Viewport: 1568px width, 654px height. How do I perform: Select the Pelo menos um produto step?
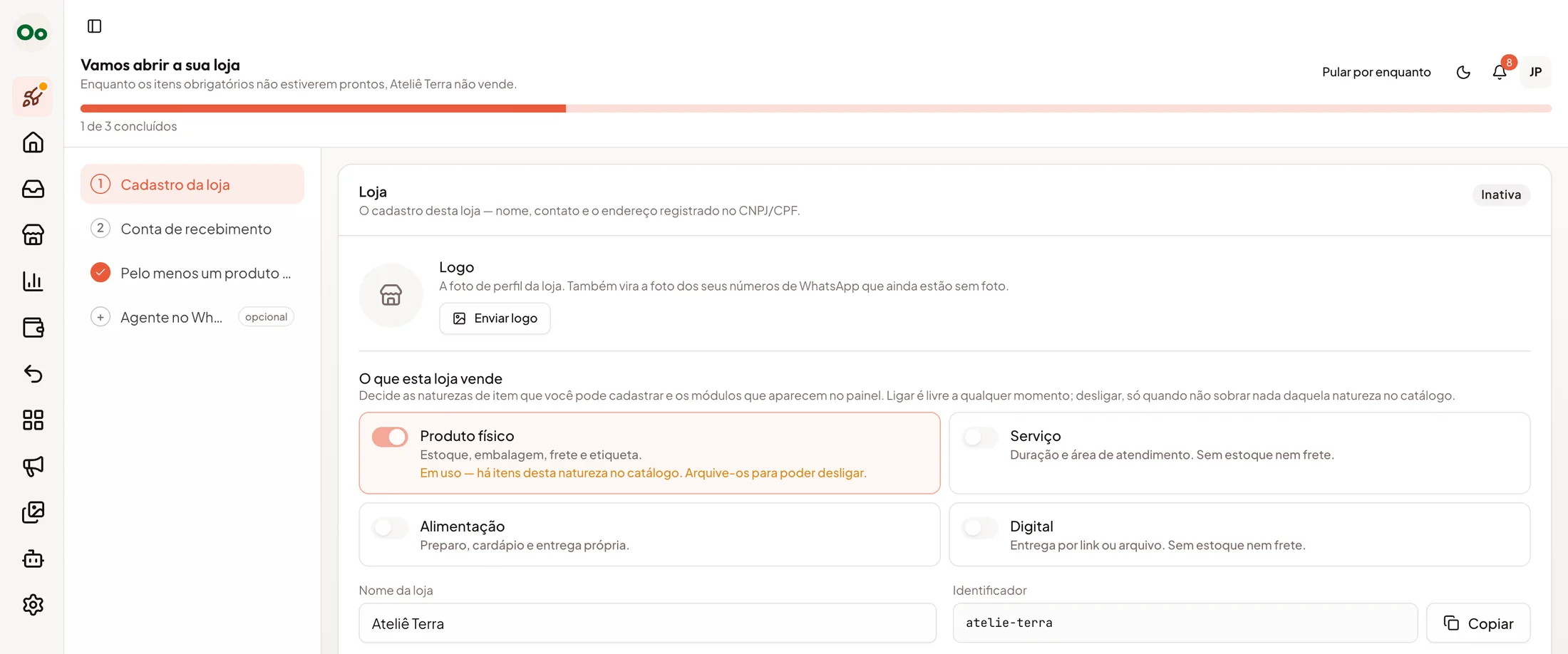click(192, 273)
